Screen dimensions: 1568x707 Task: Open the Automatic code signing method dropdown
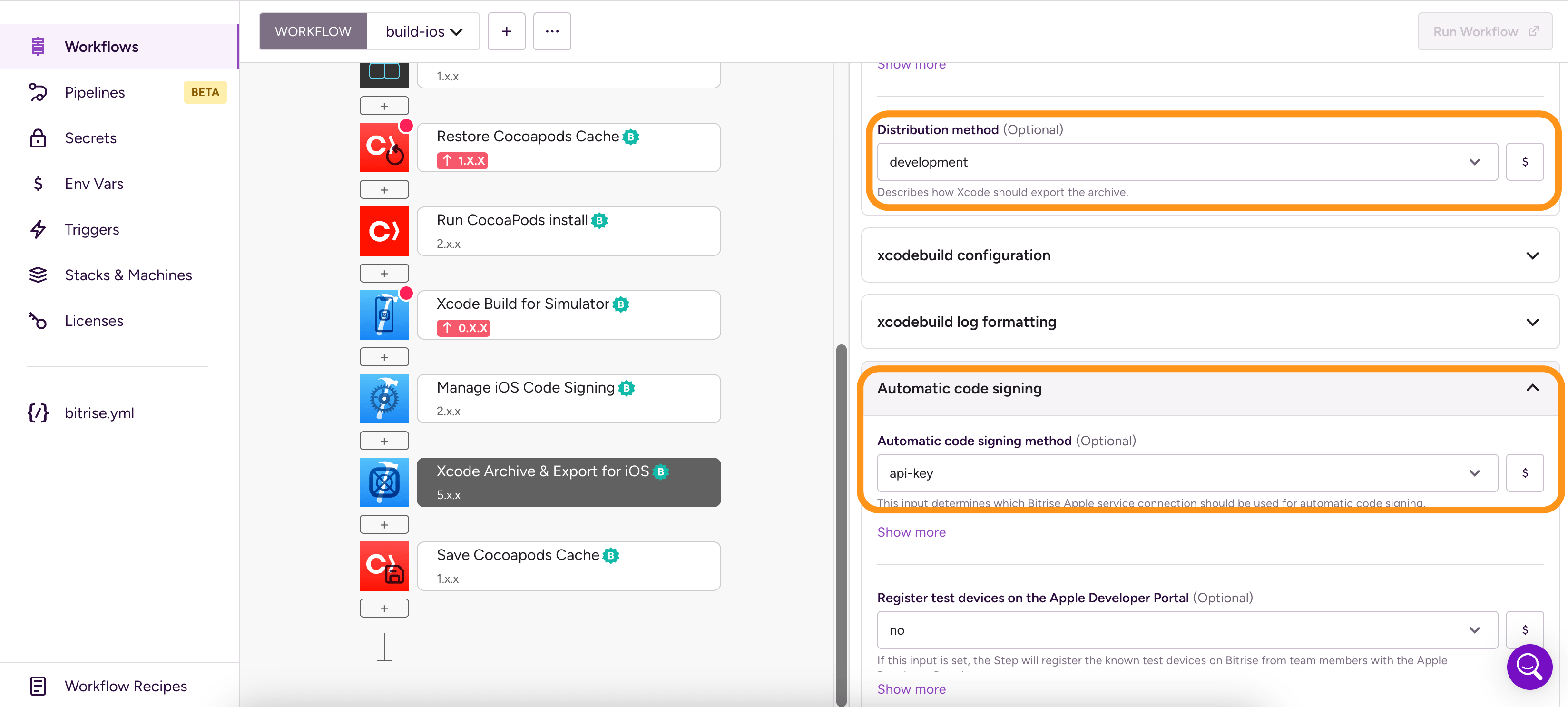(1186, 473)
